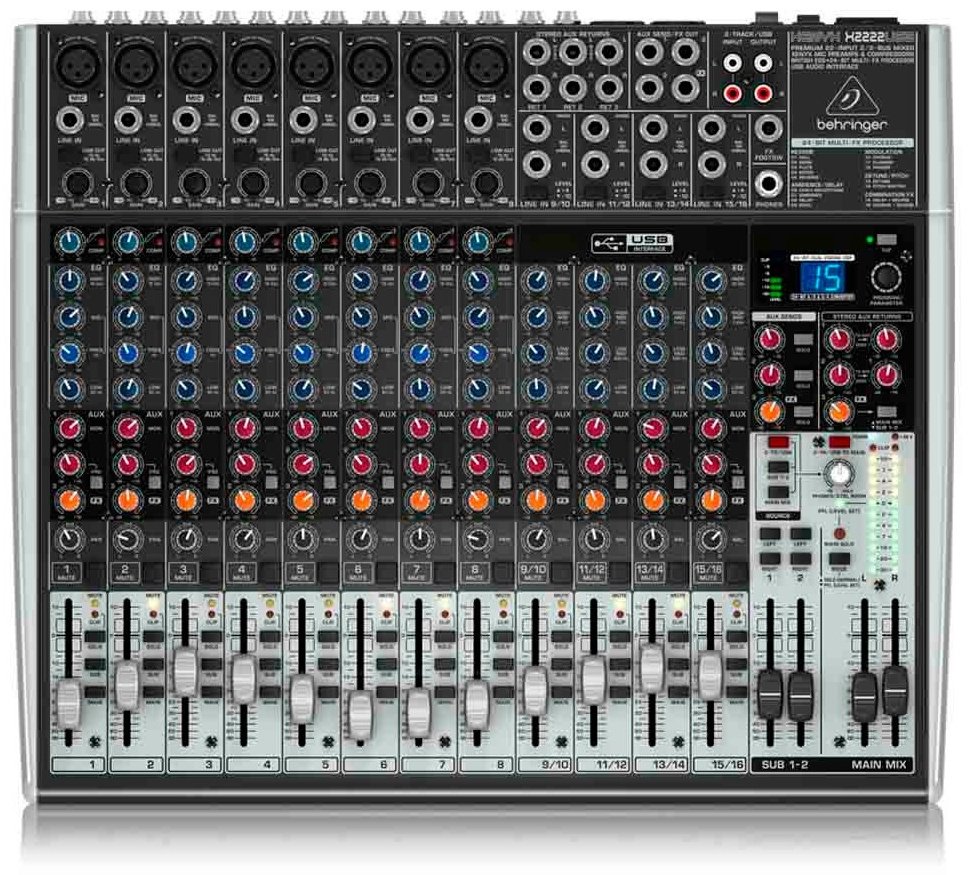Toggle the MAIN routing button on channel 4

(270, 692)
